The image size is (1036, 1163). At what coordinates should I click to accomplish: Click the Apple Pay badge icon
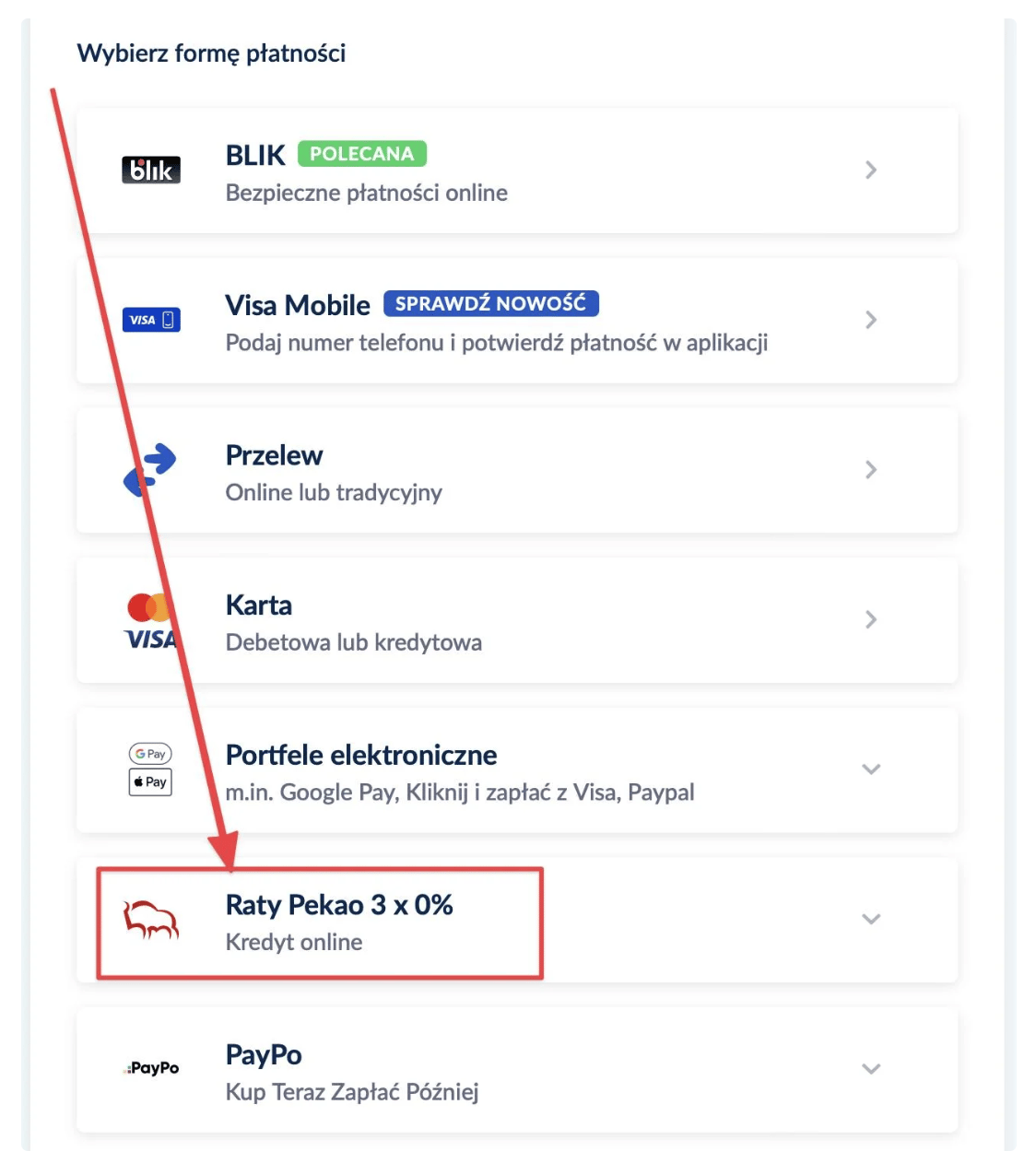click(x=150, y=782)
